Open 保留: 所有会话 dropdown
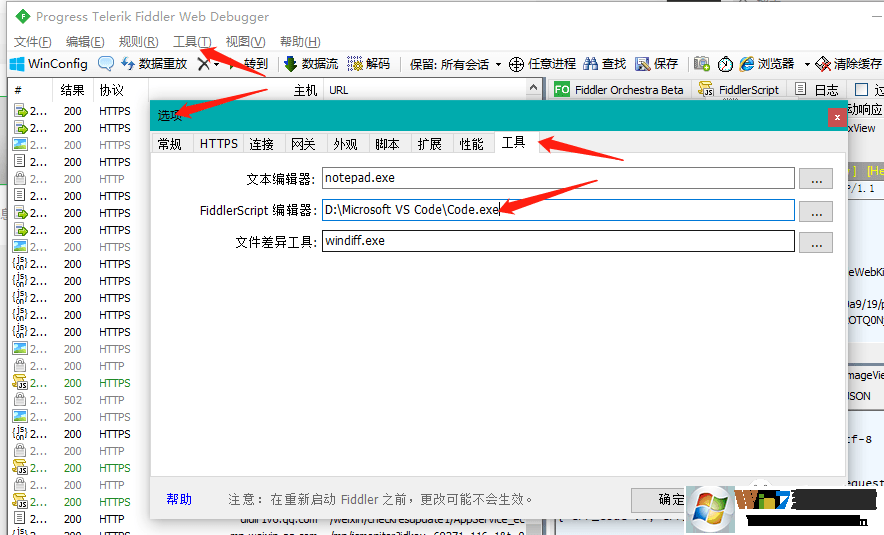Screen dimensions: 884x535 point(456,64)
